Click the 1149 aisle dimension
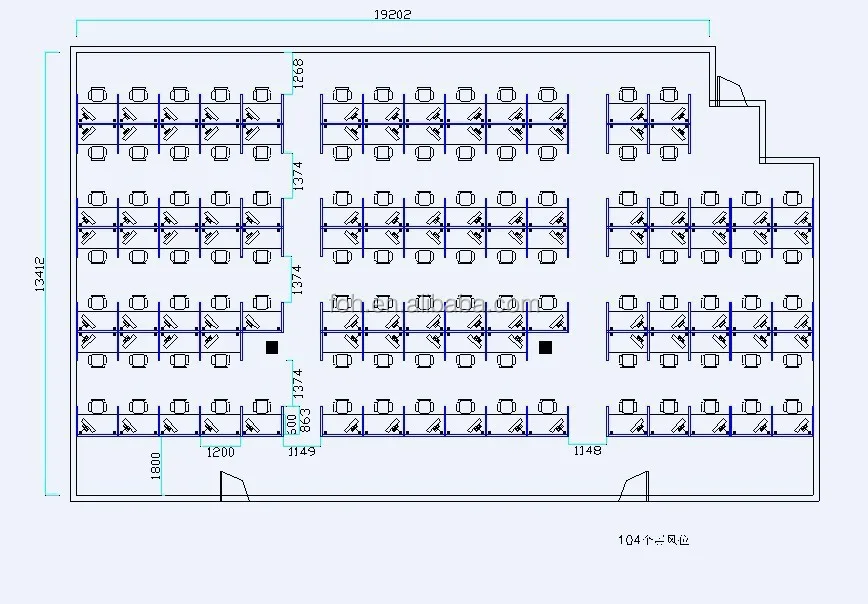 click(x=302, y=451)
